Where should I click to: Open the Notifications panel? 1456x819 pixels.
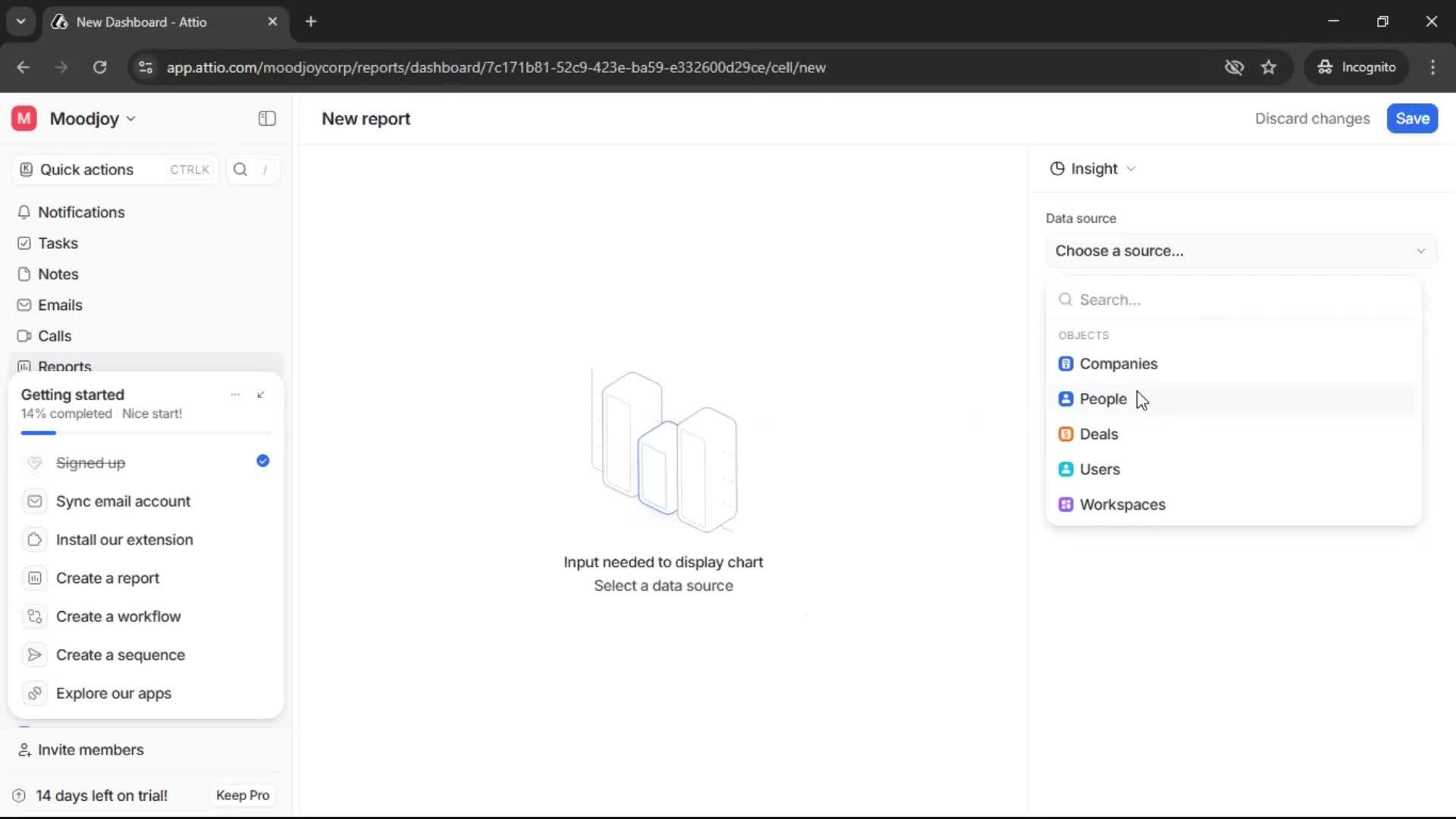pos(81,212)
